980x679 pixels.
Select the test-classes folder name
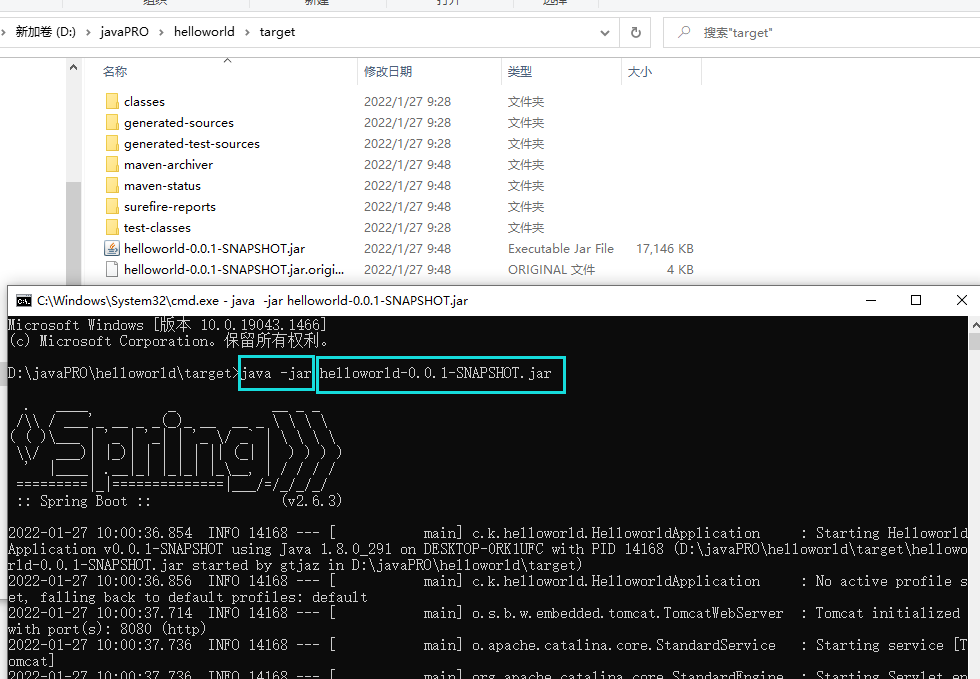(158, 228)
